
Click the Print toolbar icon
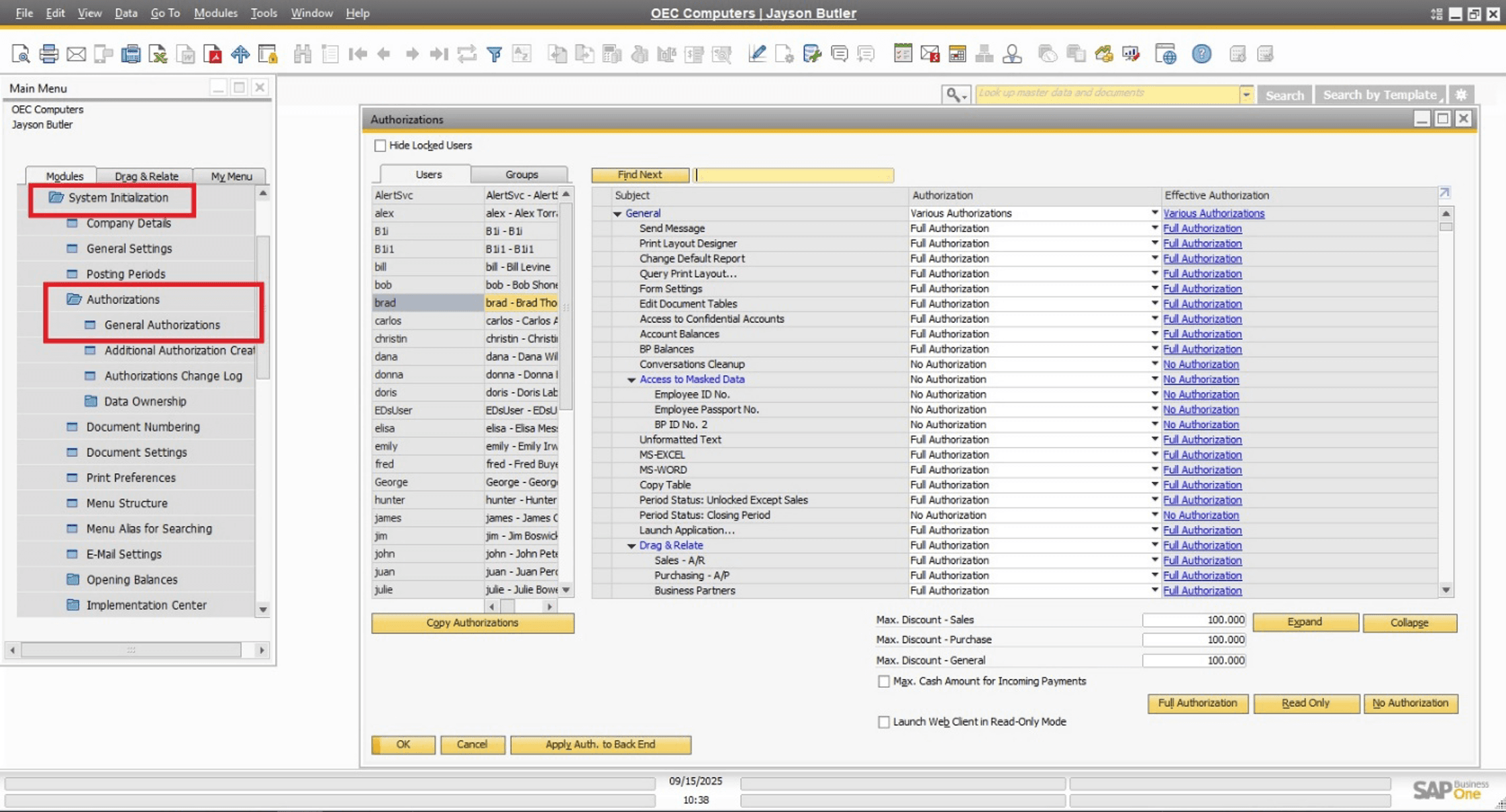(x=49, y=54)
